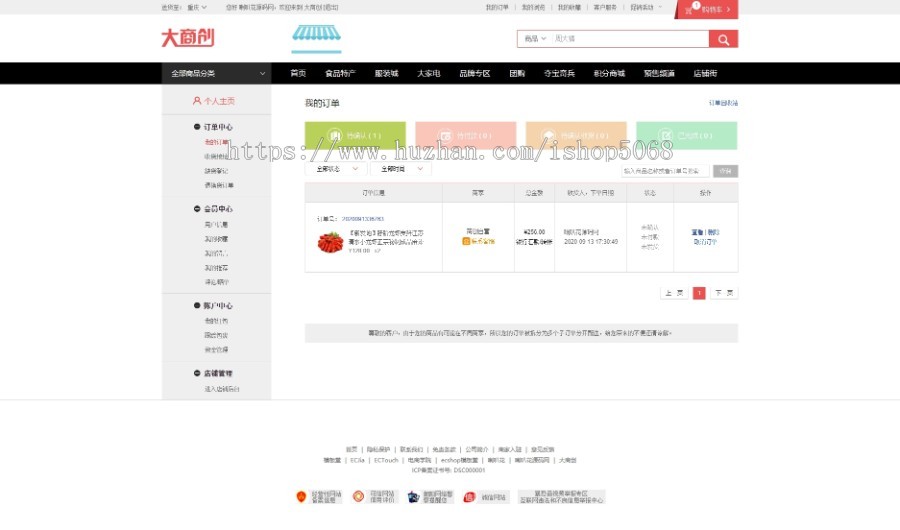900x530 pixels.
Task: Click the blue awning shop icon
Action: pyautogui.click(x=316, y=37)
